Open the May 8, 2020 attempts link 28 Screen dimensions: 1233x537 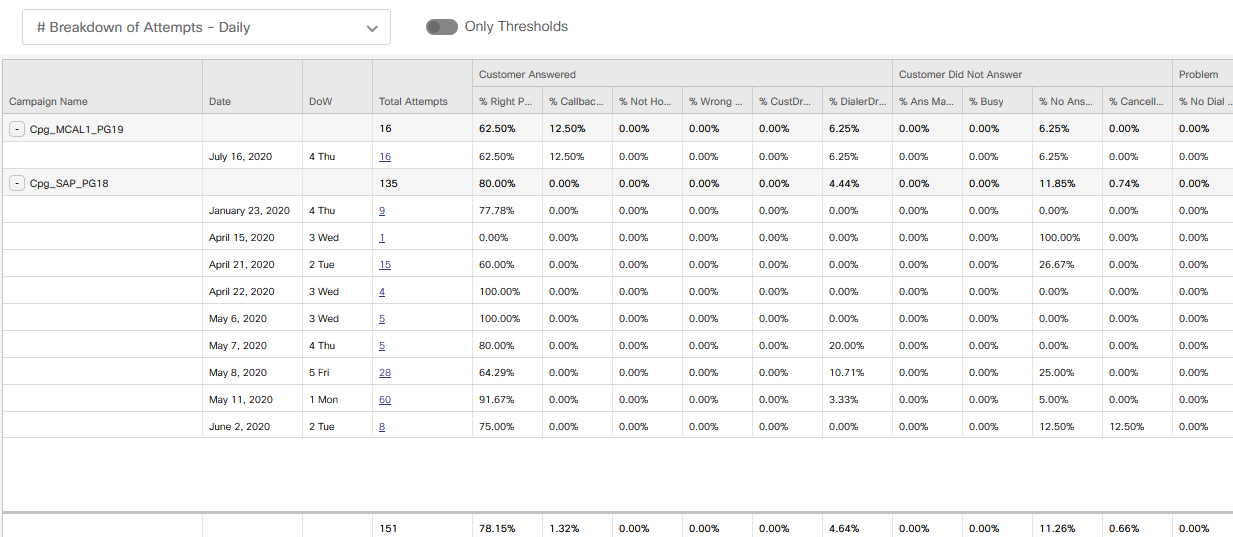[x=385, y=373]
